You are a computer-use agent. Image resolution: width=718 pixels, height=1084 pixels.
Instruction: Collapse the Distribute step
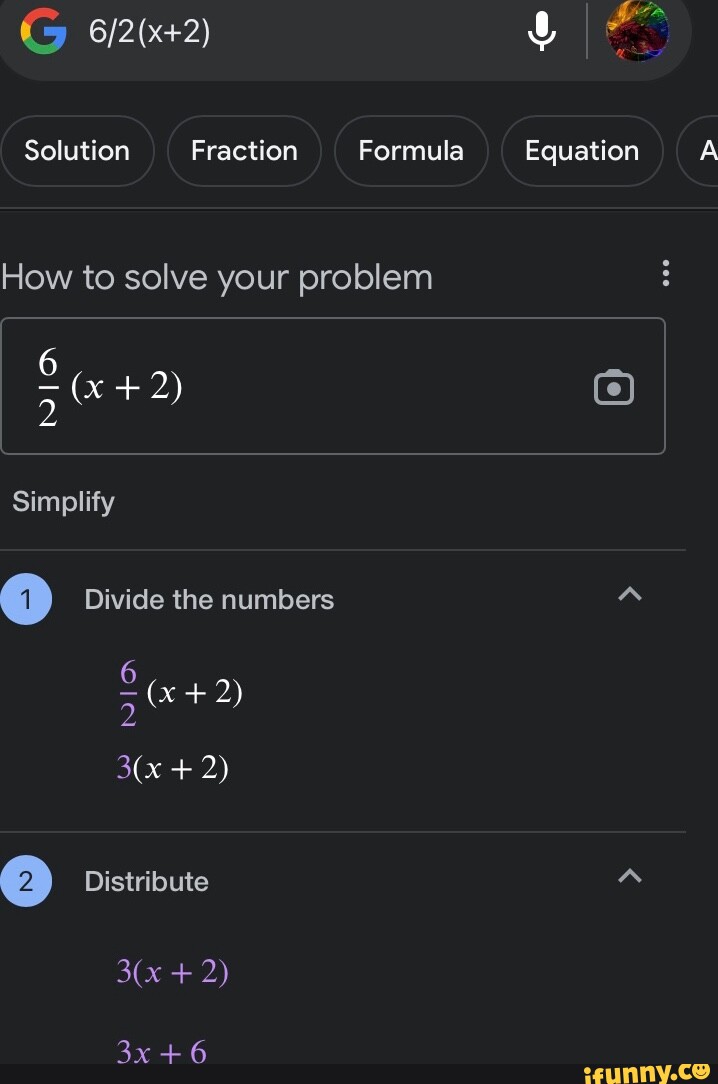tap(629, 875)
